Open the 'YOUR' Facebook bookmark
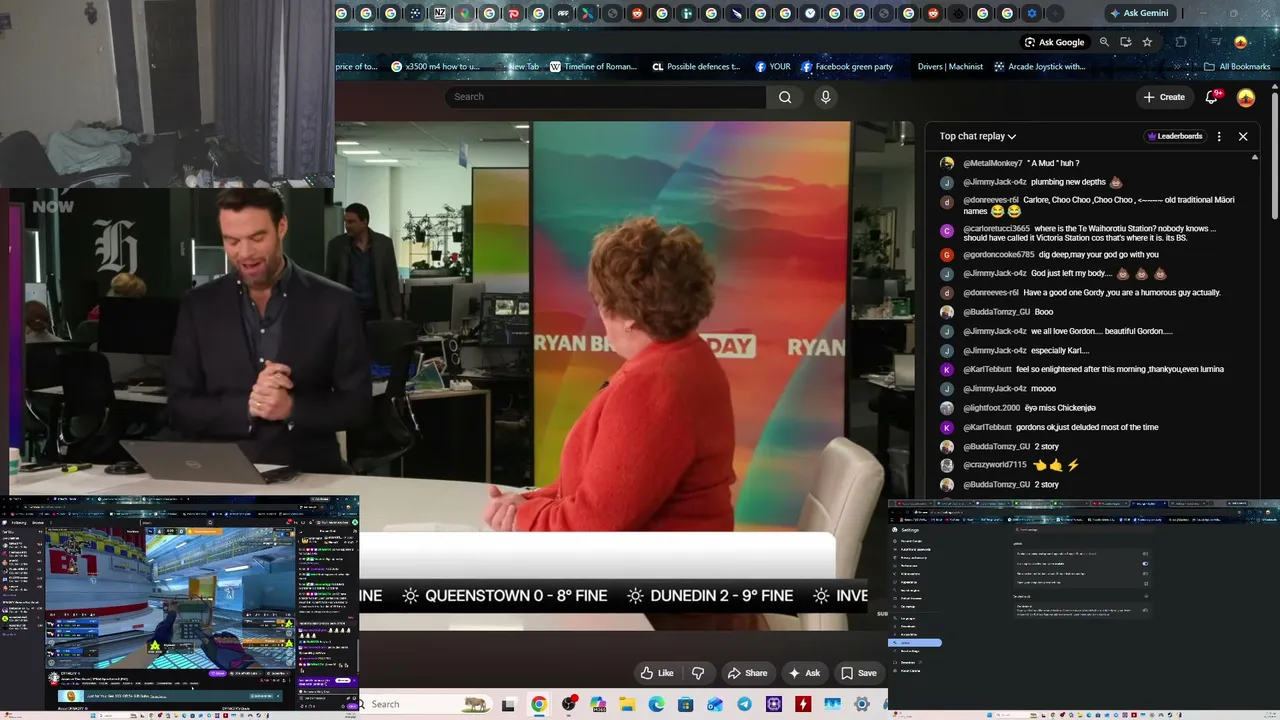 coord(773,67)
